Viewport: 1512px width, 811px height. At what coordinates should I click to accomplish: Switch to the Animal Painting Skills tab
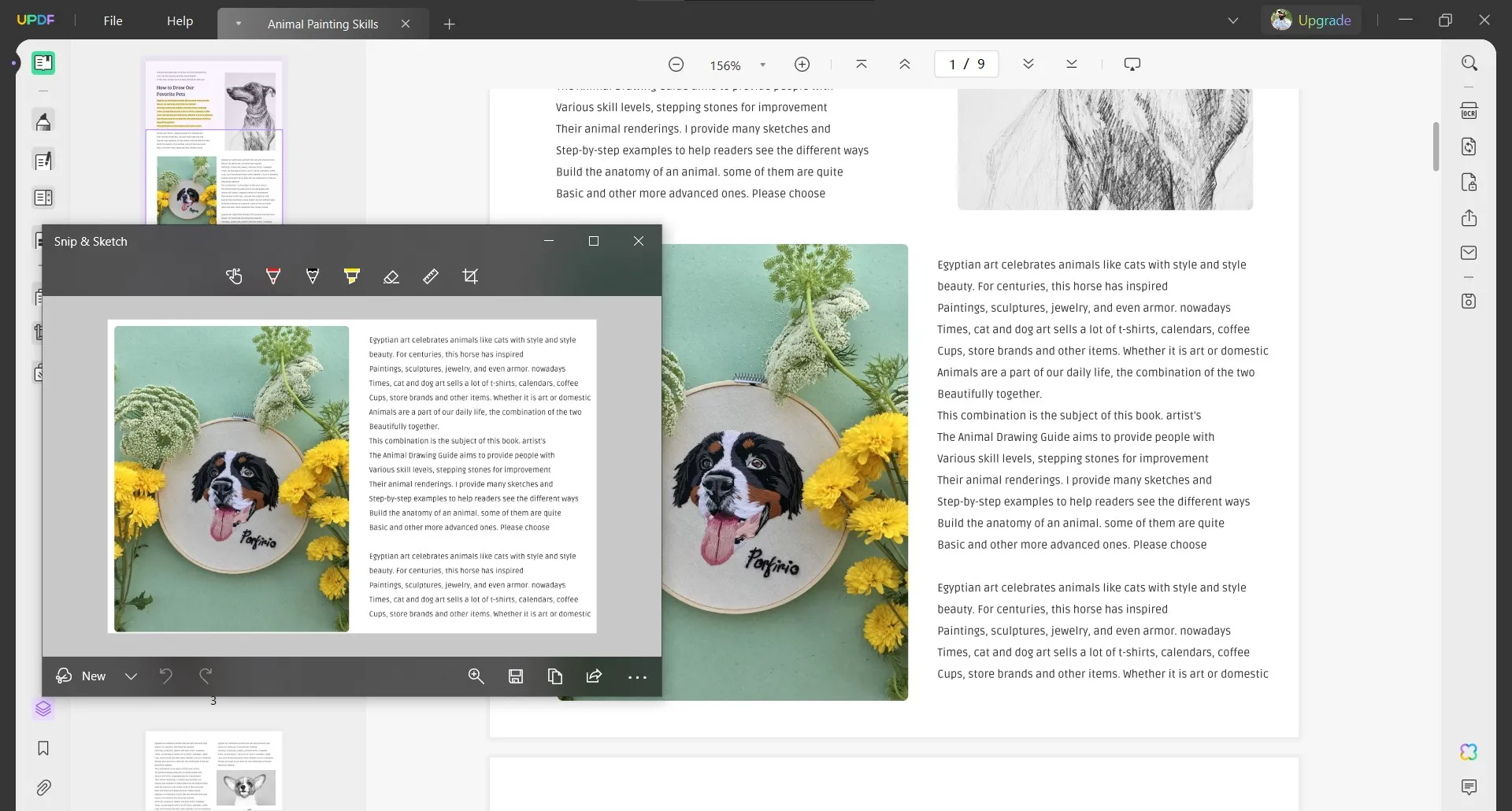[x=322, y=24]
